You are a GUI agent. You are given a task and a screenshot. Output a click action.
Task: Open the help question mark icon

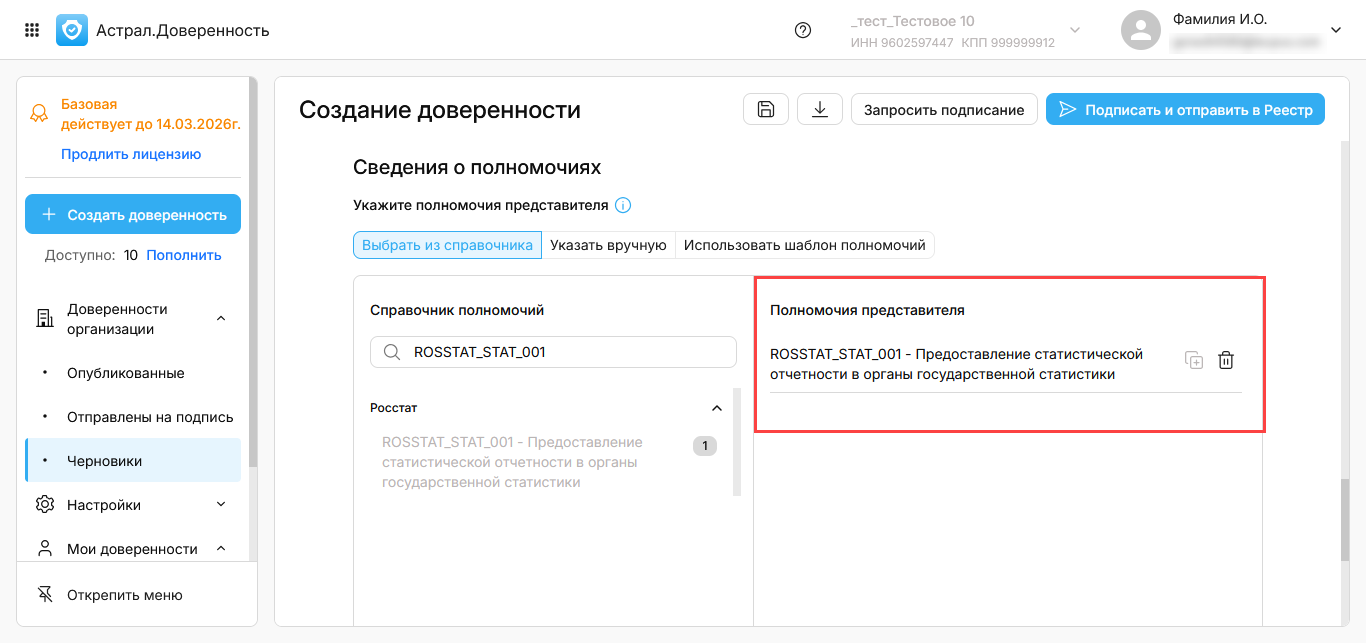802,30
